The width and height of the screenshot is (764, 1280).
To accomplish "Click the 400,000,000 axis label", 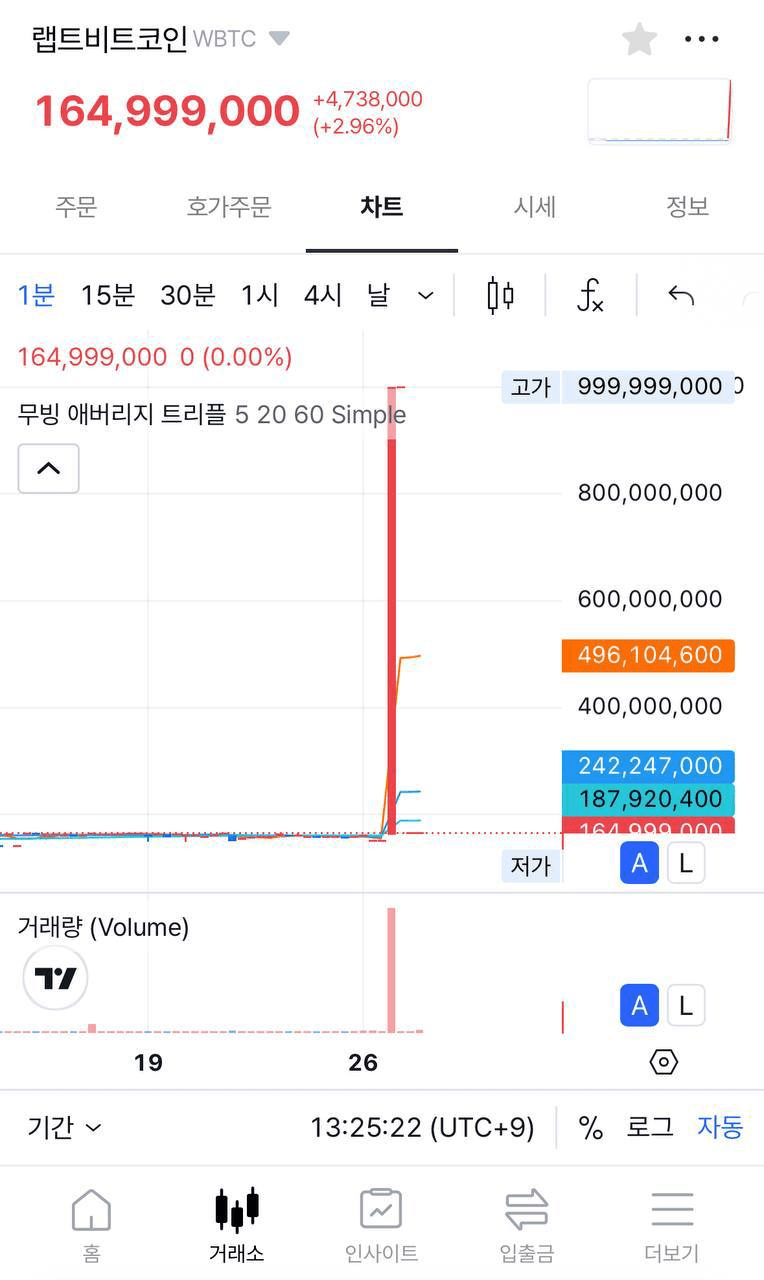I will point(650,706).
